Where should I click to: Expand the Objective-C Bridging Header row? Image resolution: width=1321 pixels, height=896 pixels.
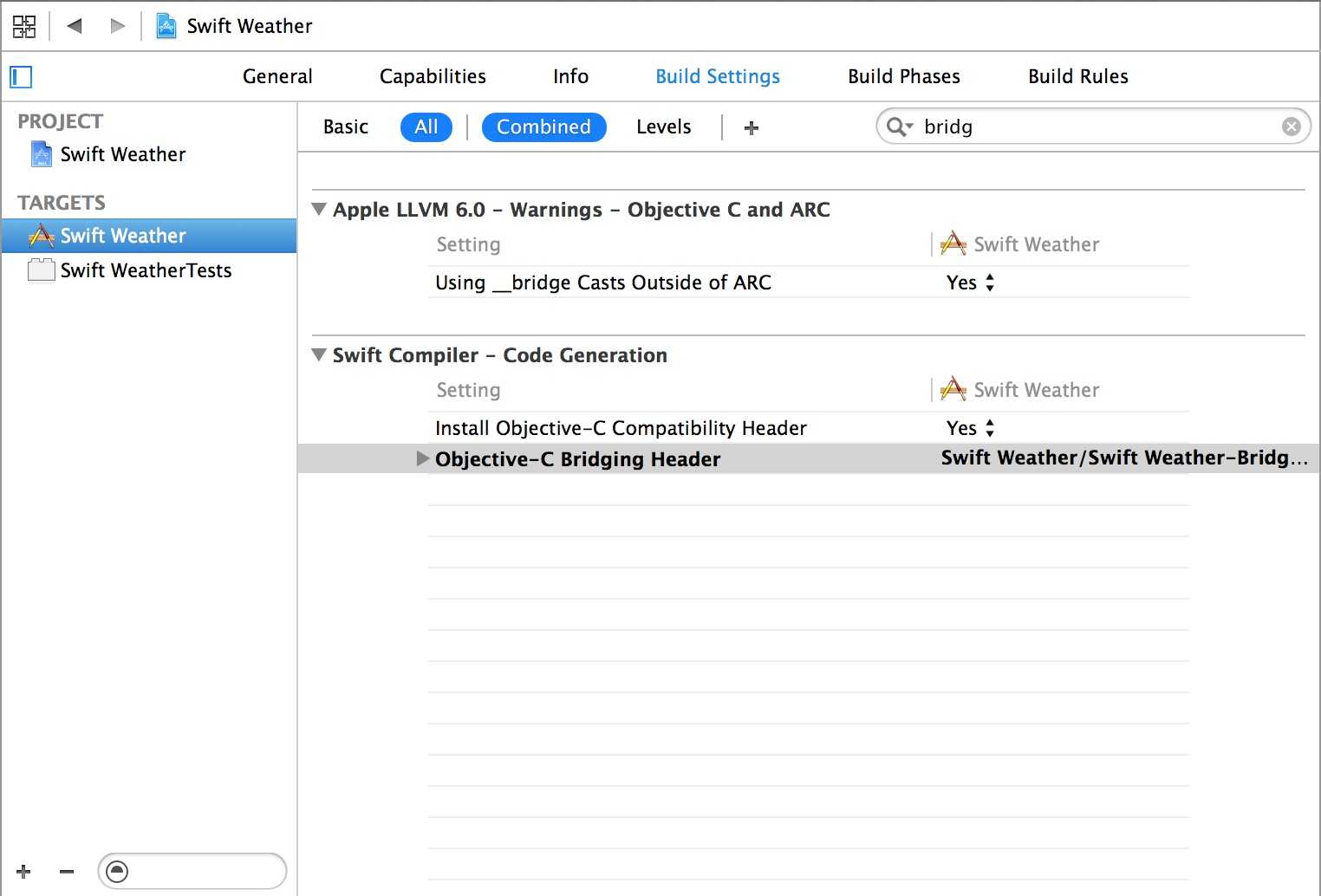(x=422, y=458)
